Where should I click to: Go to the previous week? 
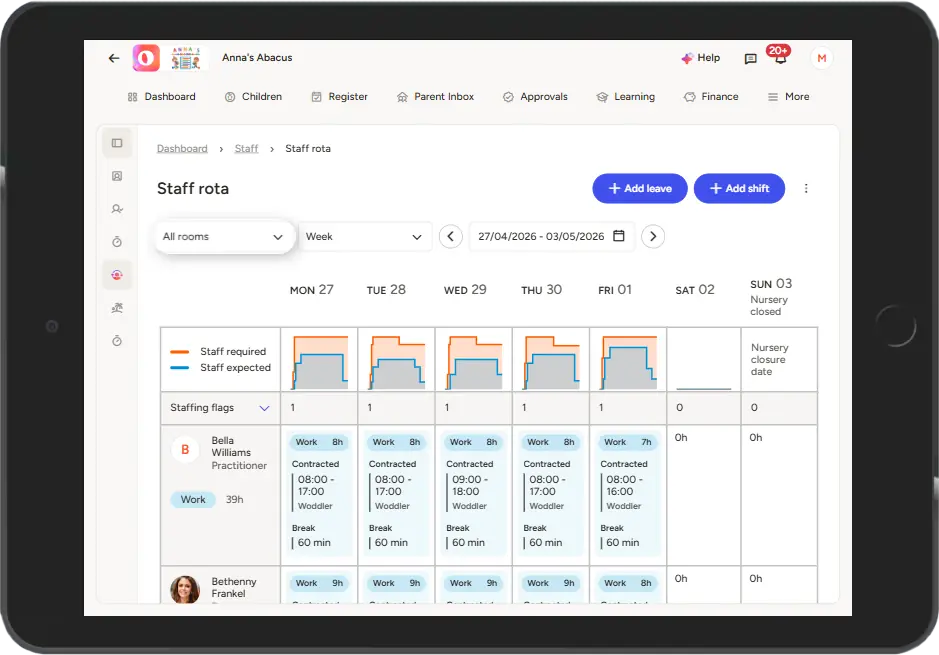451,237
